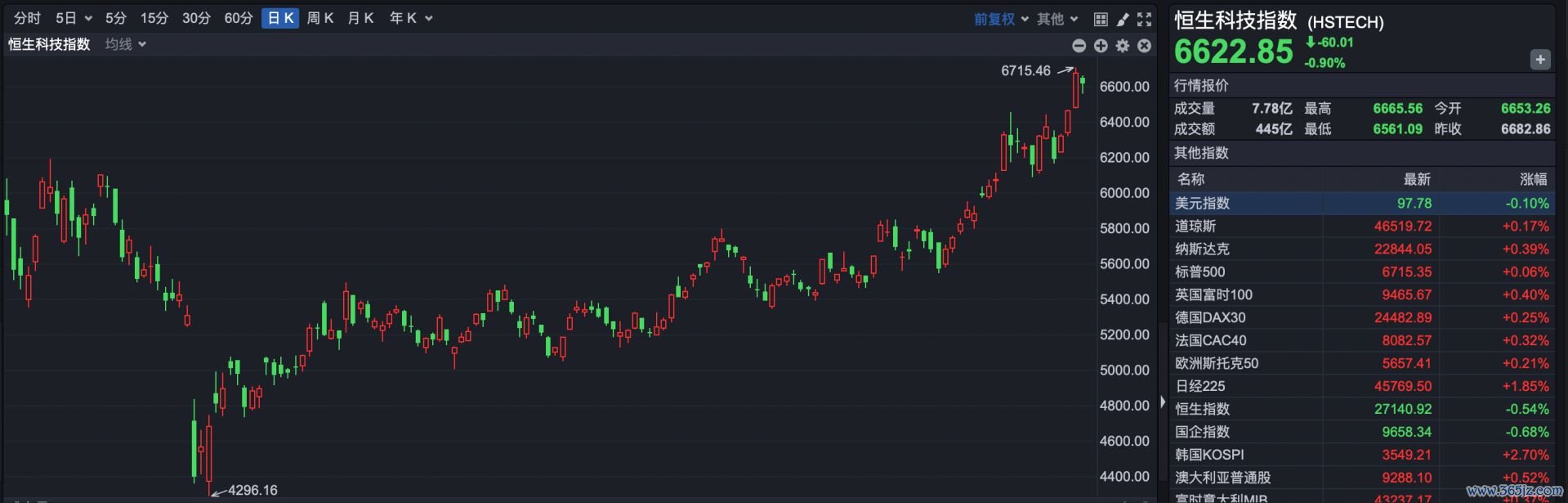Image resolution: width=1568 pixels, height=503 pixels.
Task: Close the chart panel with X icon
Action: pyautogui.click(x=1144, y=46)
